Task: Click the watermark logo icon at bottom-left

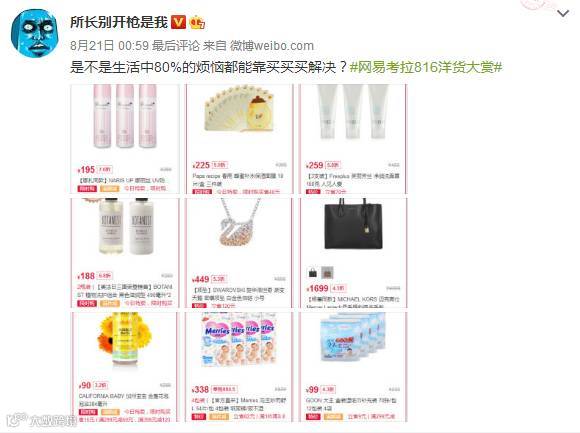Action: (x=17, y=420)
